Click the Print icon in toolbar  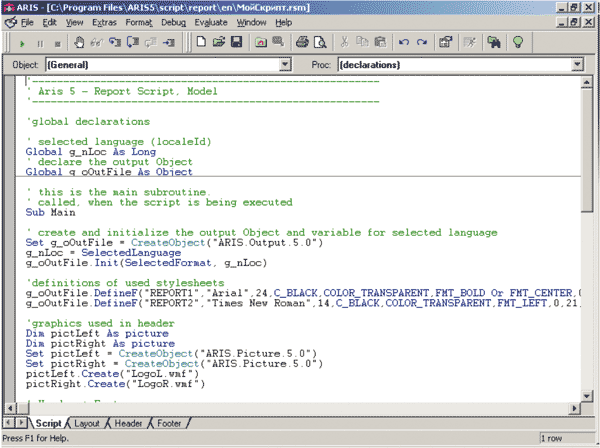(x=302, y=43)
